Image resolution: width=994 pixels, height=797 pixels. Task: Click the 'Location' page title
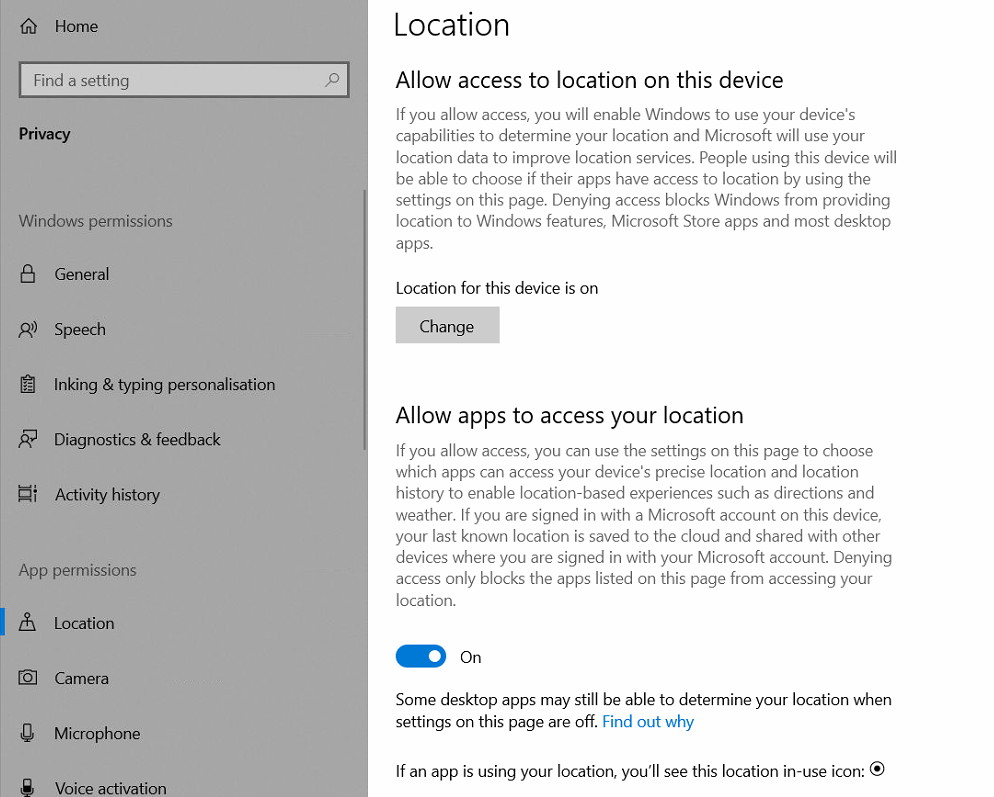(x=451, y=25)
